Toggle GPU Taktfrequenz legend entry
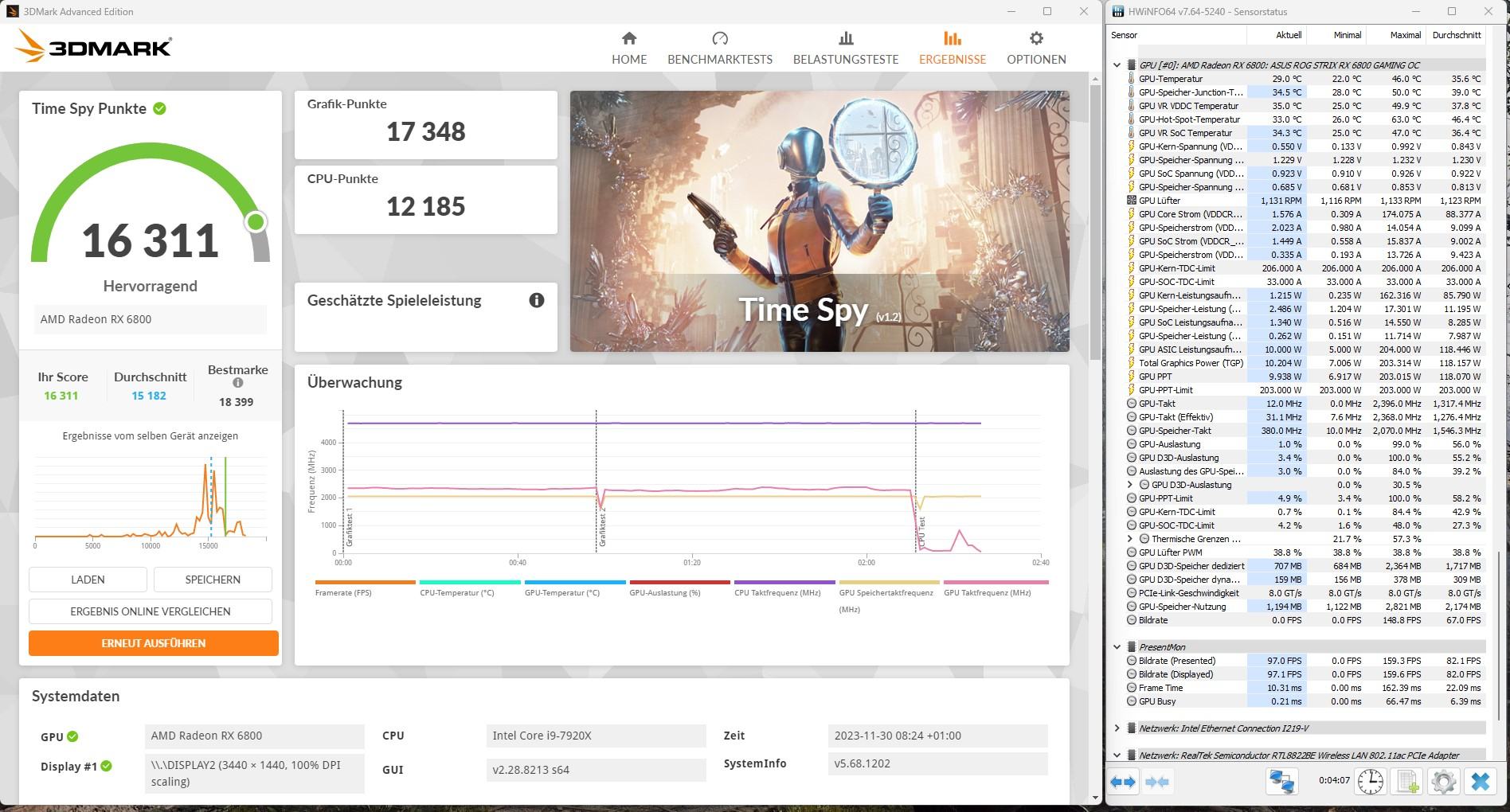 point(996,588)
